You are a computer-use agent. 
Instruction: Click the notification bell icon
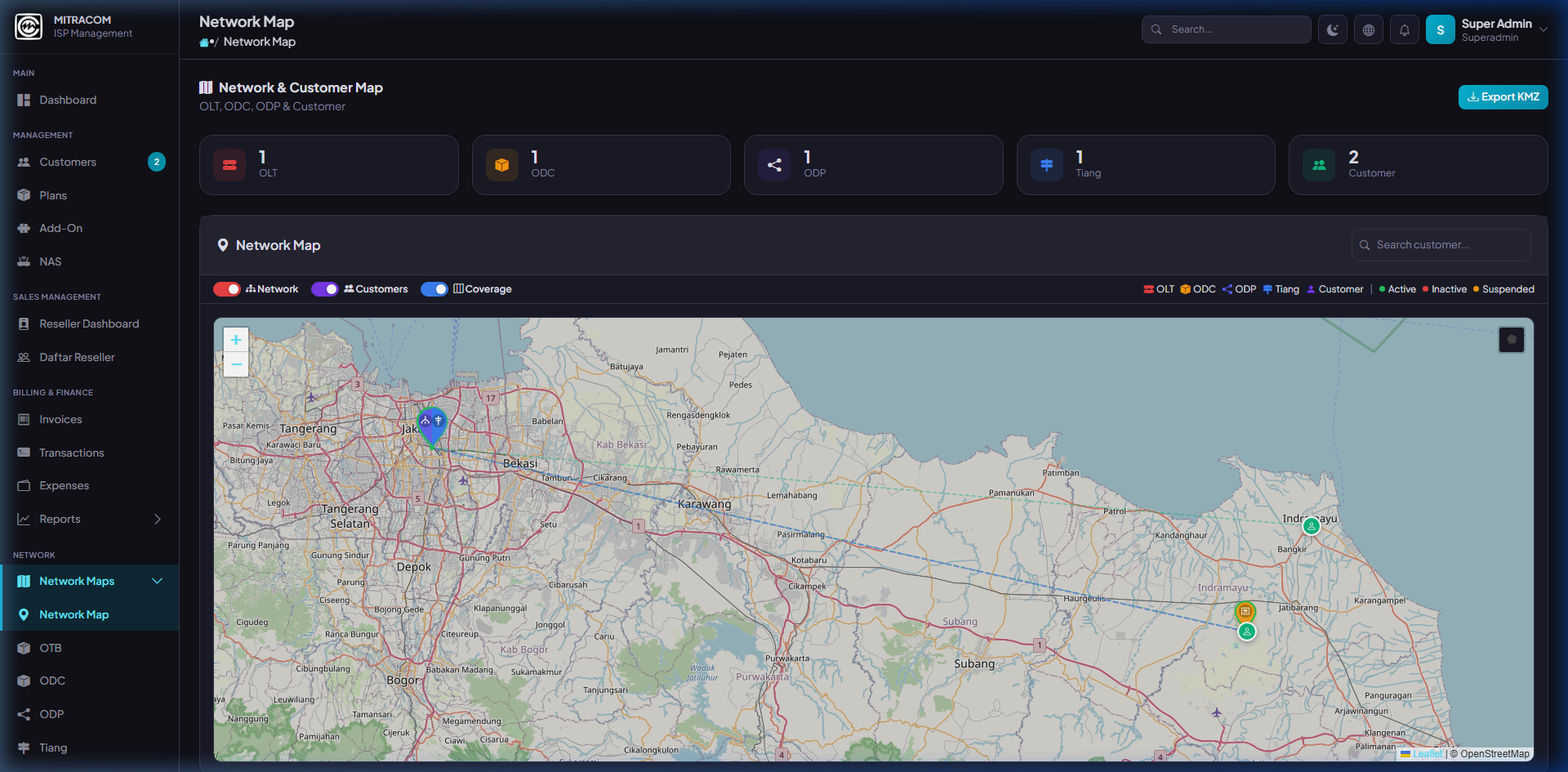pyautogui.click(x=1405, y=29)
